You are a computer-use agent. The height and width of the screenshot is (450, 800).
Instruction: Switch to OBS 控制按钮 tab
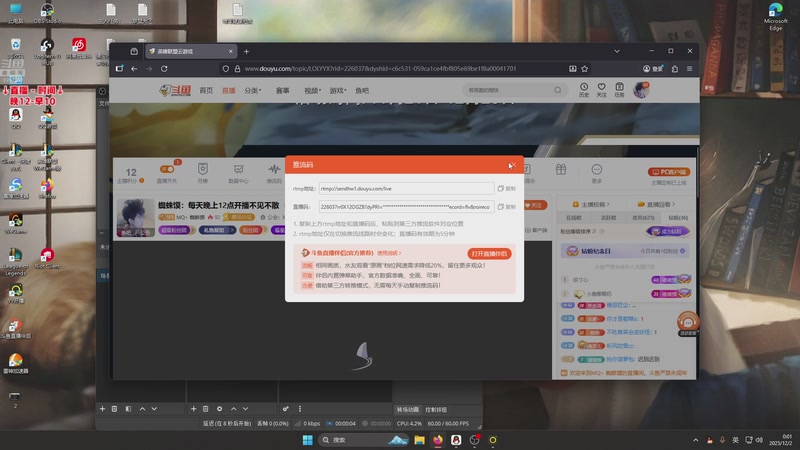(x=436, y=410)
